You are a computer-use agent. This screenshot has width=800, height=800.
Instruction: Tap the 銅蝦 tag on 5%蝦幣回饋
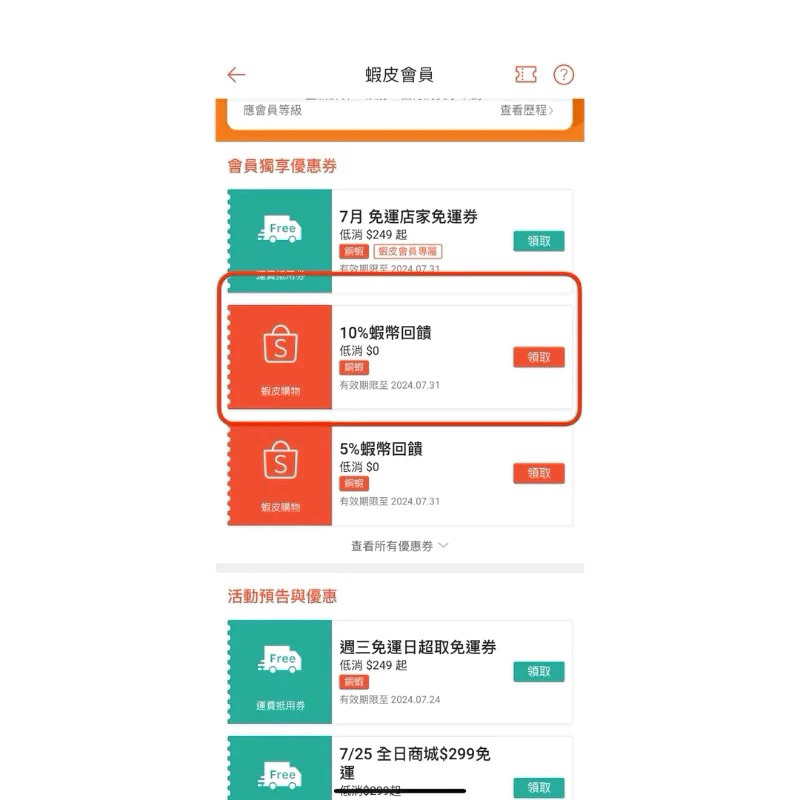point(354,483)
